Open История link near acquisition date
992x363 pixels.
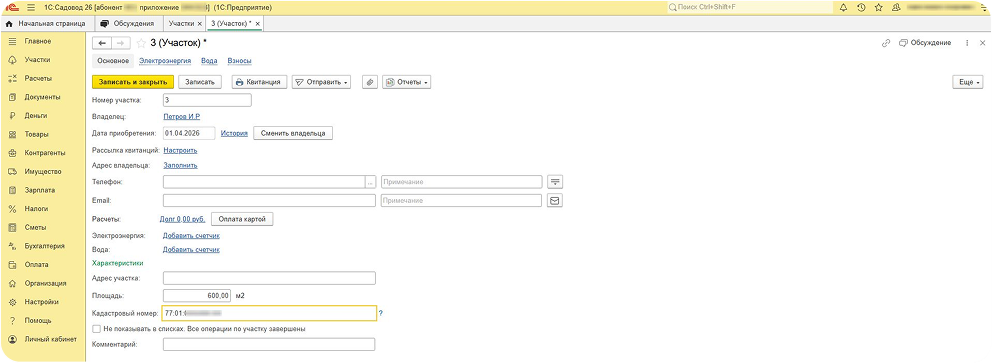[233, 133]
